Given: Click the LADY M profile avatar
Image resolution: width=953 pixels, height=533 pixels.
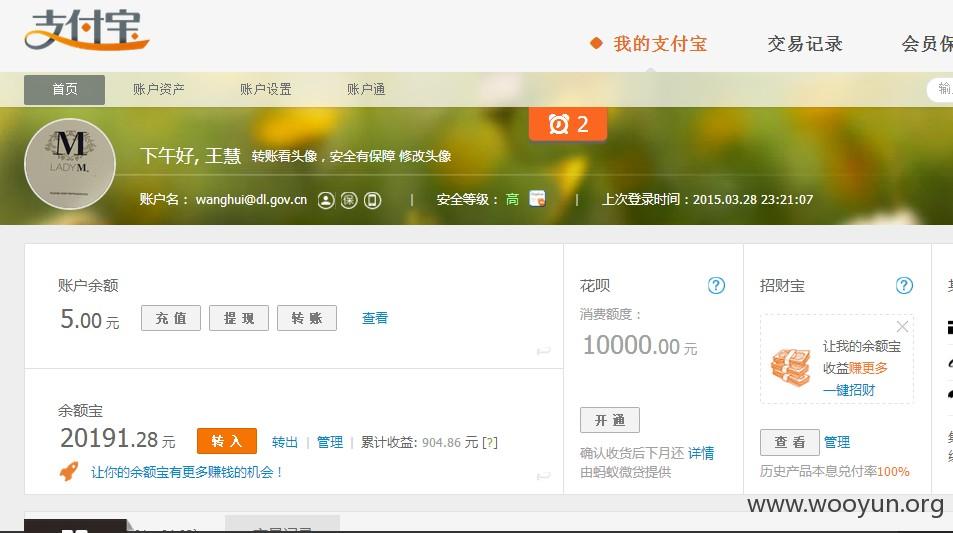Looking at the screenshot, I should coord(70,164).
